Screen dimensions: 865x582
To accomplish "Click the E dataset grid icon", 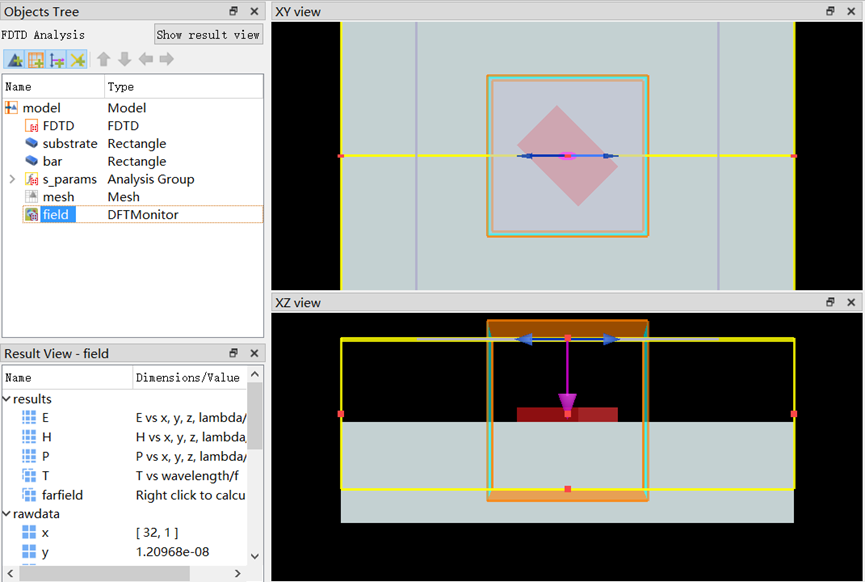I will 29,418.
